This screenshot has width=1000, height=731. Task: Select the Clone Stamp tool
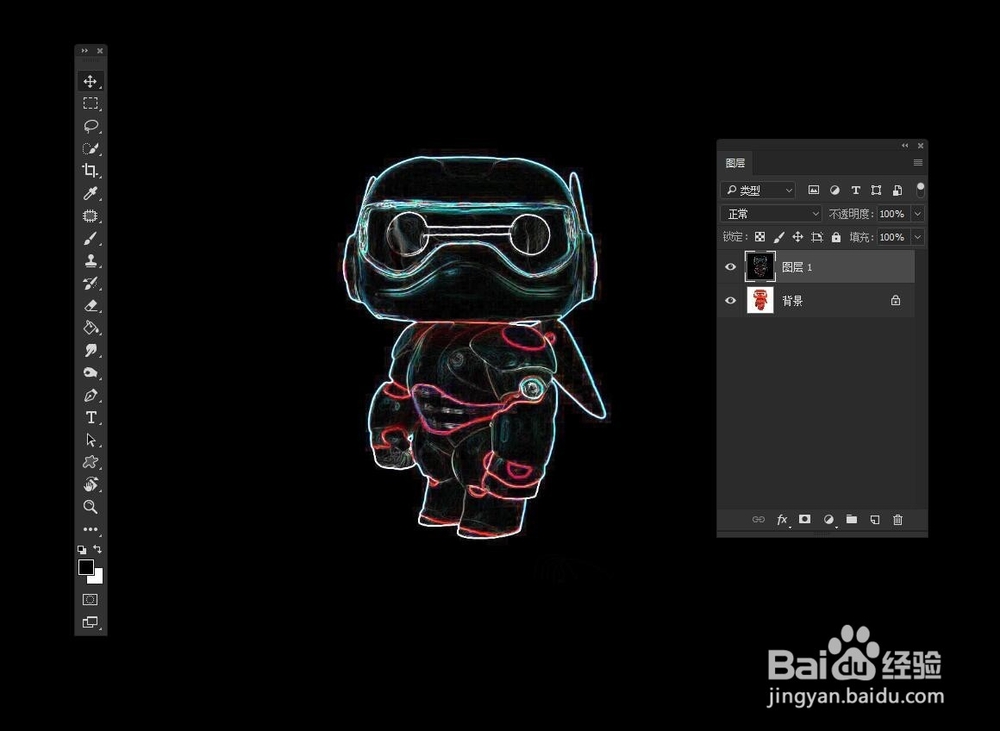[x=90, y=261]
